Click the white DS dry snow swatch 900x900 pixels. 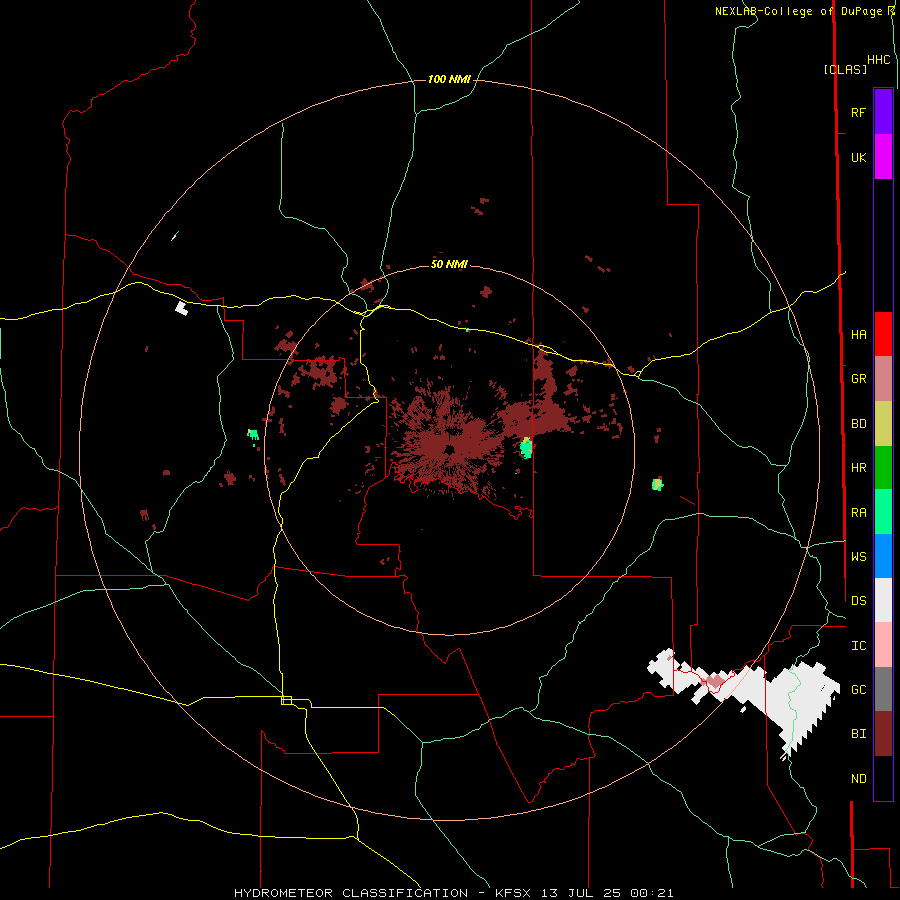883,600
